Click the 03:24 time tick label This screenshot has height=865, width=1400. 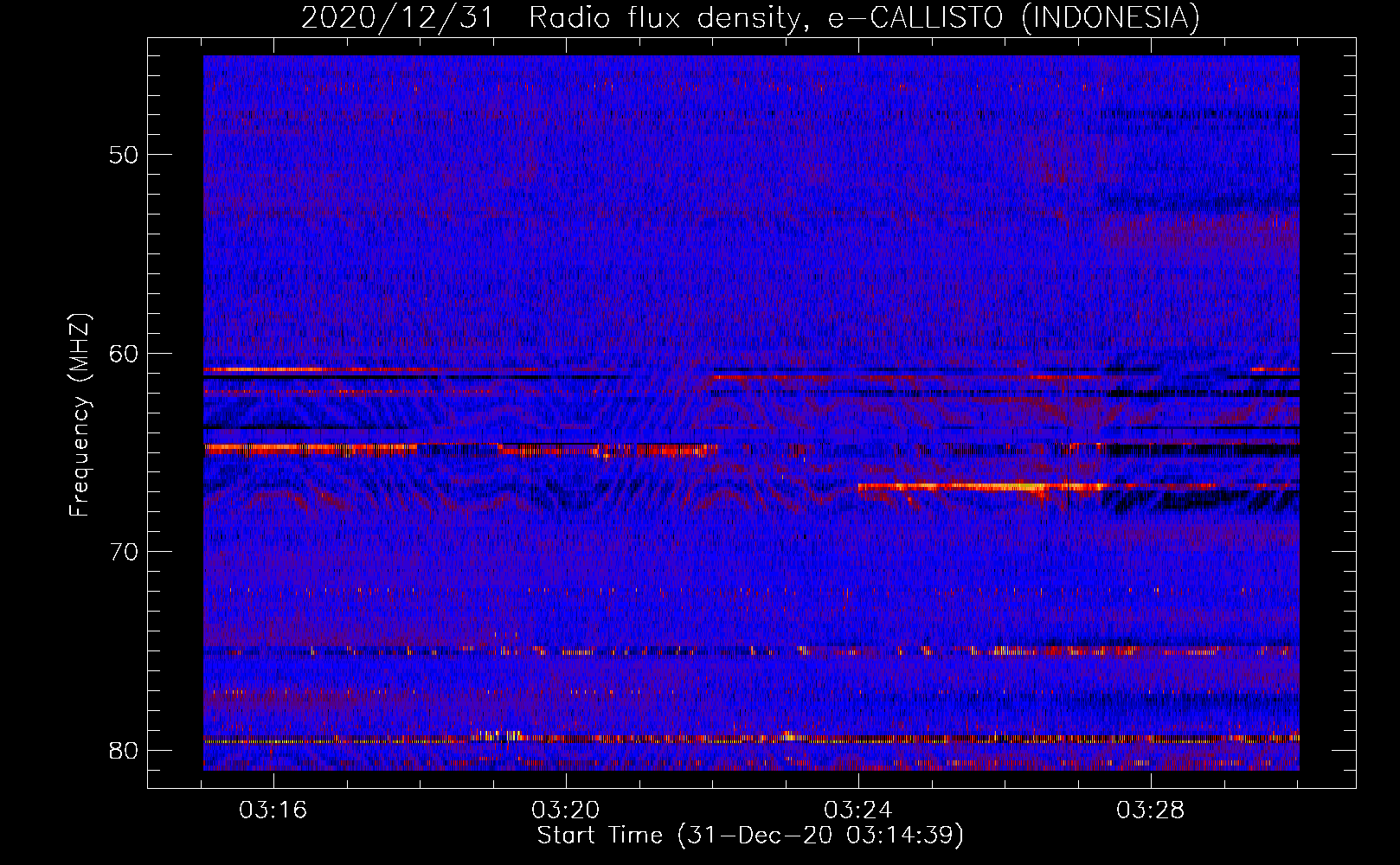[858, 811]
